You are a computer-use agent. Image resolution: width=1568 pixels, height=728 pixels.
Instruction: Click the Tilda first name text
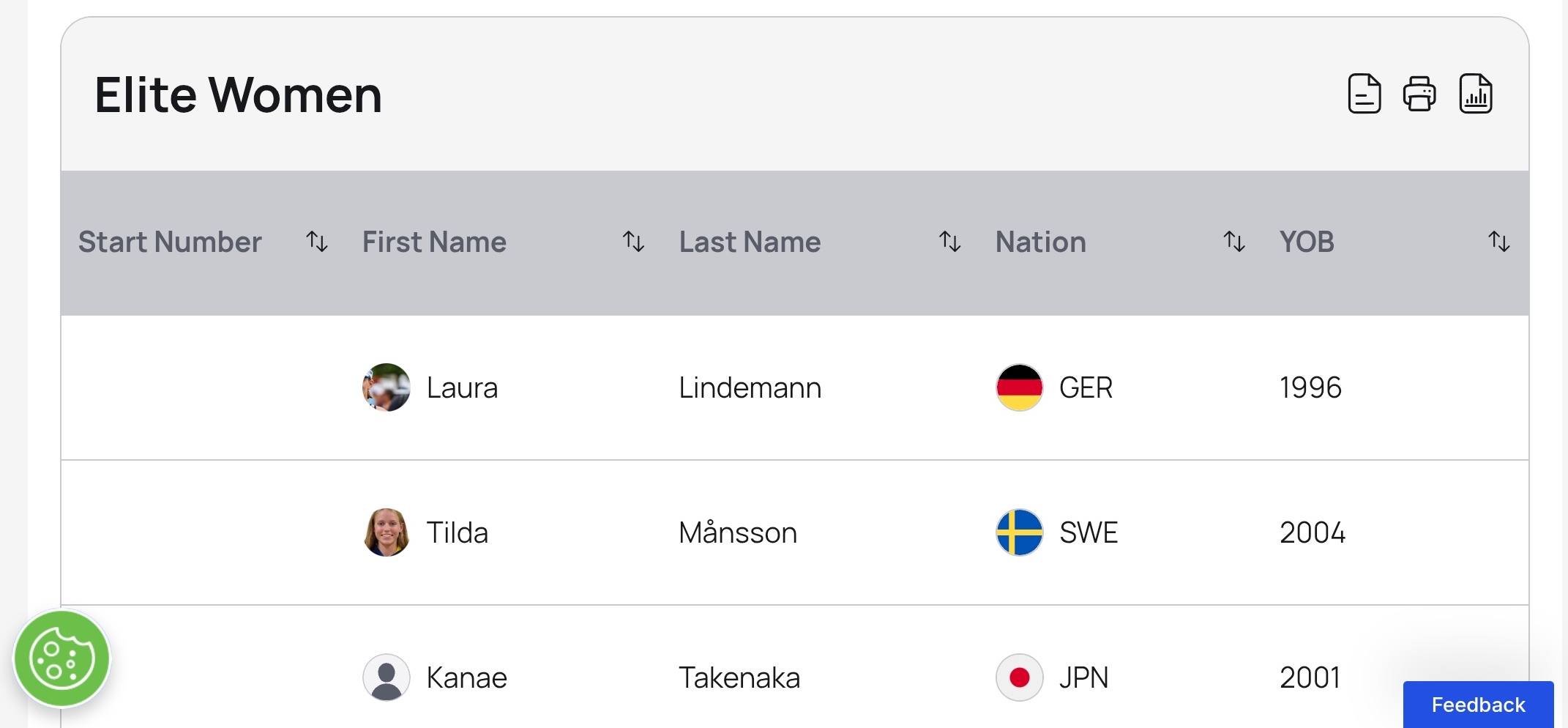pyautogui.click(x=457, y=532)
